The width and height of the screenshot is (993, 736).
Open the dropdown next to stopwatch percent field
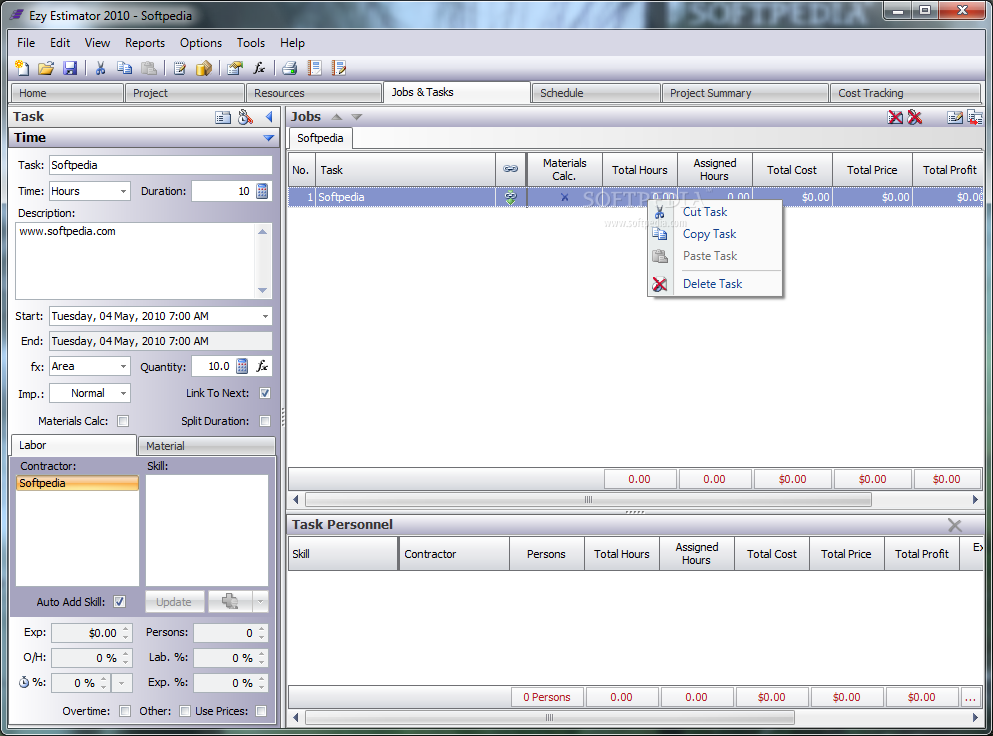[x=121, y=683]
